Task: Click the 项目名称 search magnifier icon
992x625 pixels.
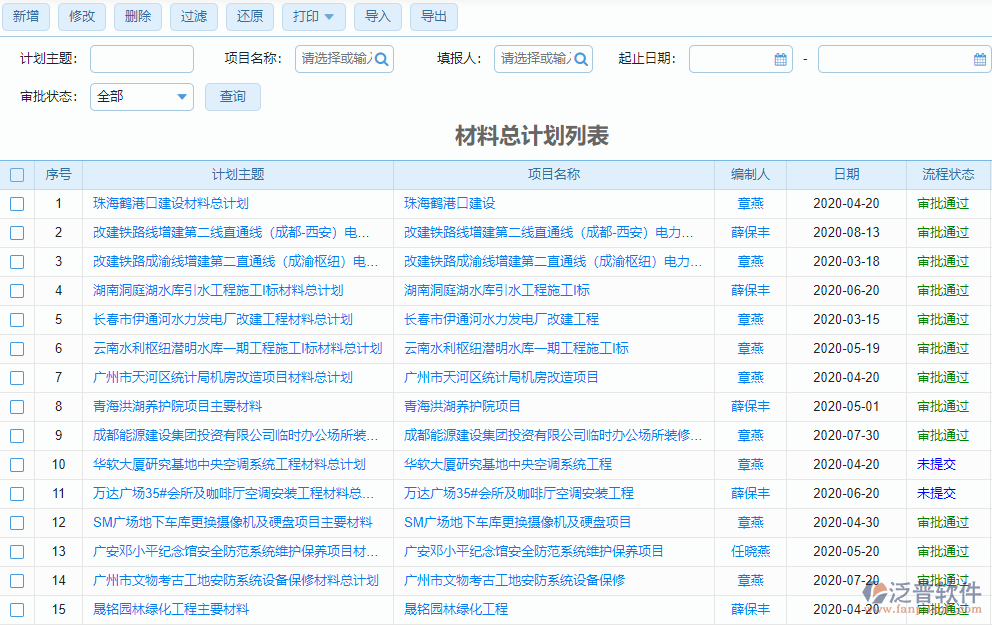Action: [x=380, y=59]
